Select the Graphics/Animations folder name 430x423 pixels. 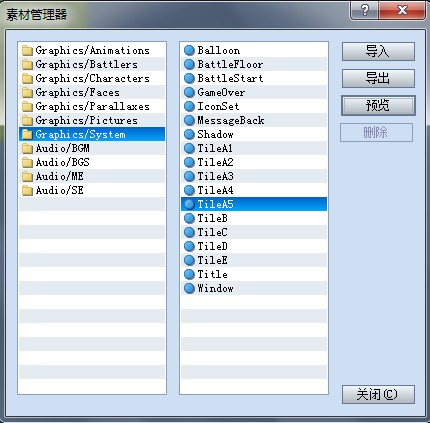92,50
